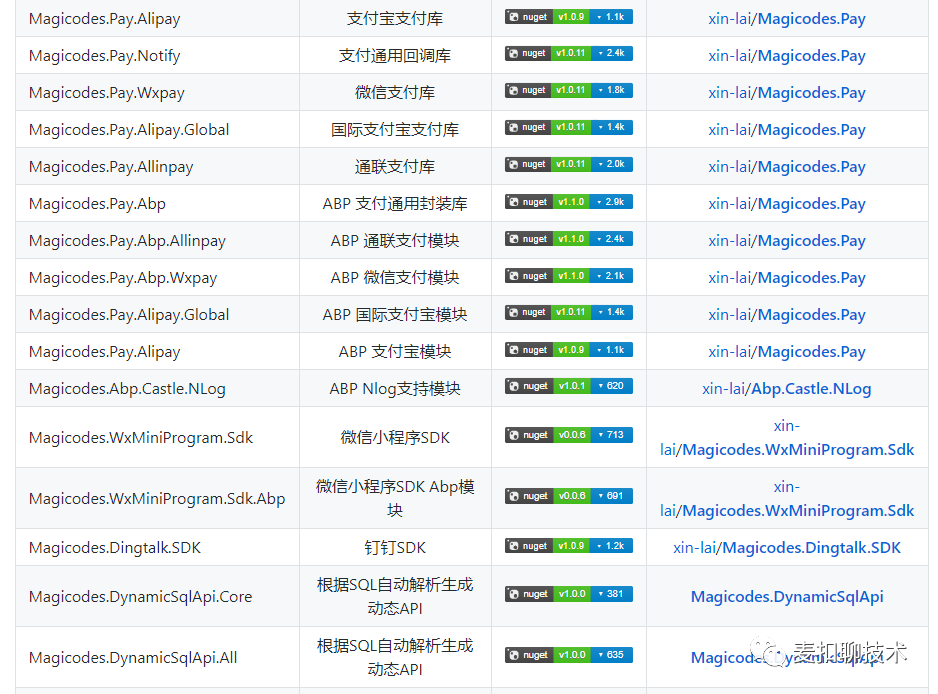Click the Magicodes.DynamicSqlApi.All package name
Viewport: 938px width, 694px height.
133,658
